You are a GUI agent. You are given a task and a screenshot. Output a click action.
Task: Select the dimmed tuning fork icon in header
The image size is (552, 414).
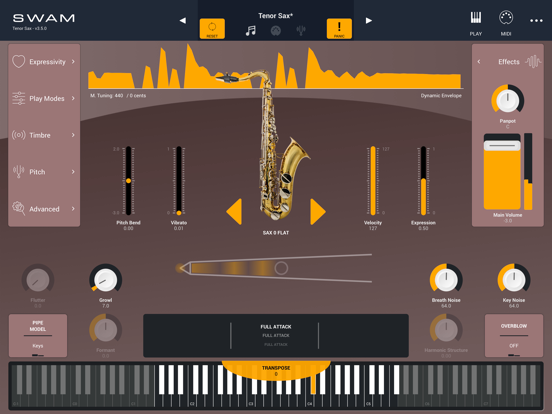pyautogui.click(x=301, y=31)
